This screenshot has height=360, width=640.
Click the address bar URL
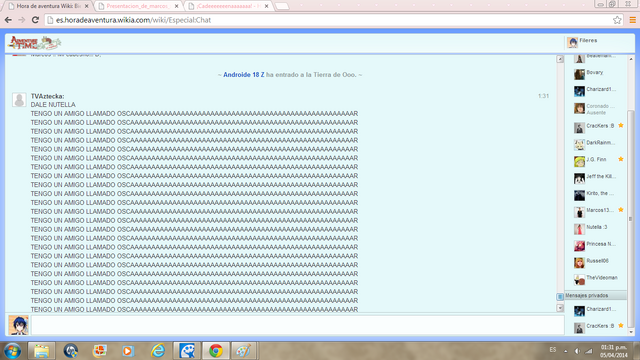coord(133,20)
